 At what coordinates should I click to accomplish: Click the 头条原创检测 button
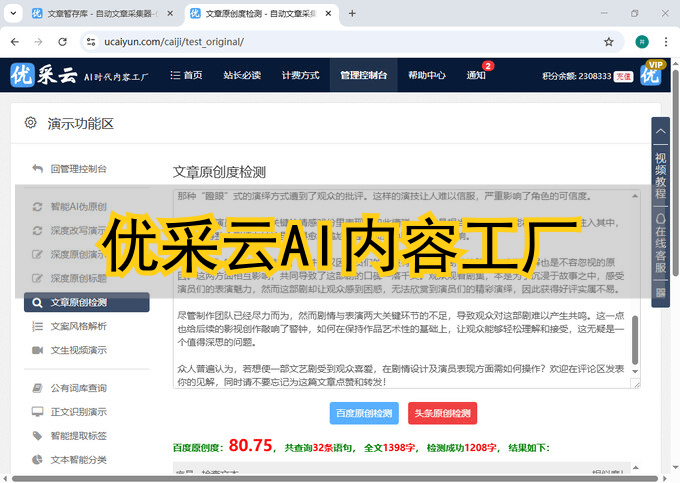[x=442, y=413]
